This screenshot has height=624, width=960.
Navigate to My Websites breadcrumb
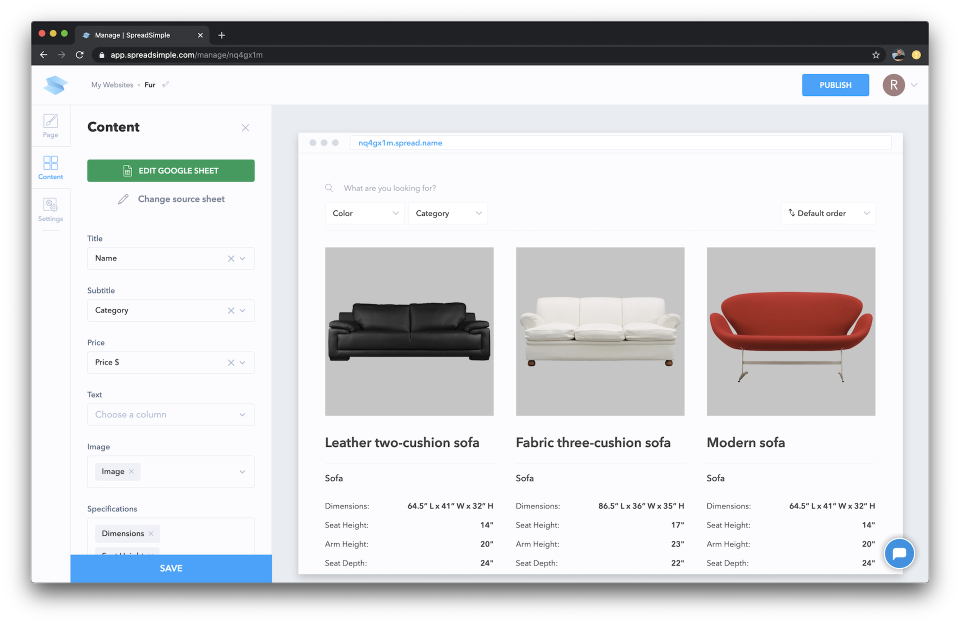tap(111, 85)
